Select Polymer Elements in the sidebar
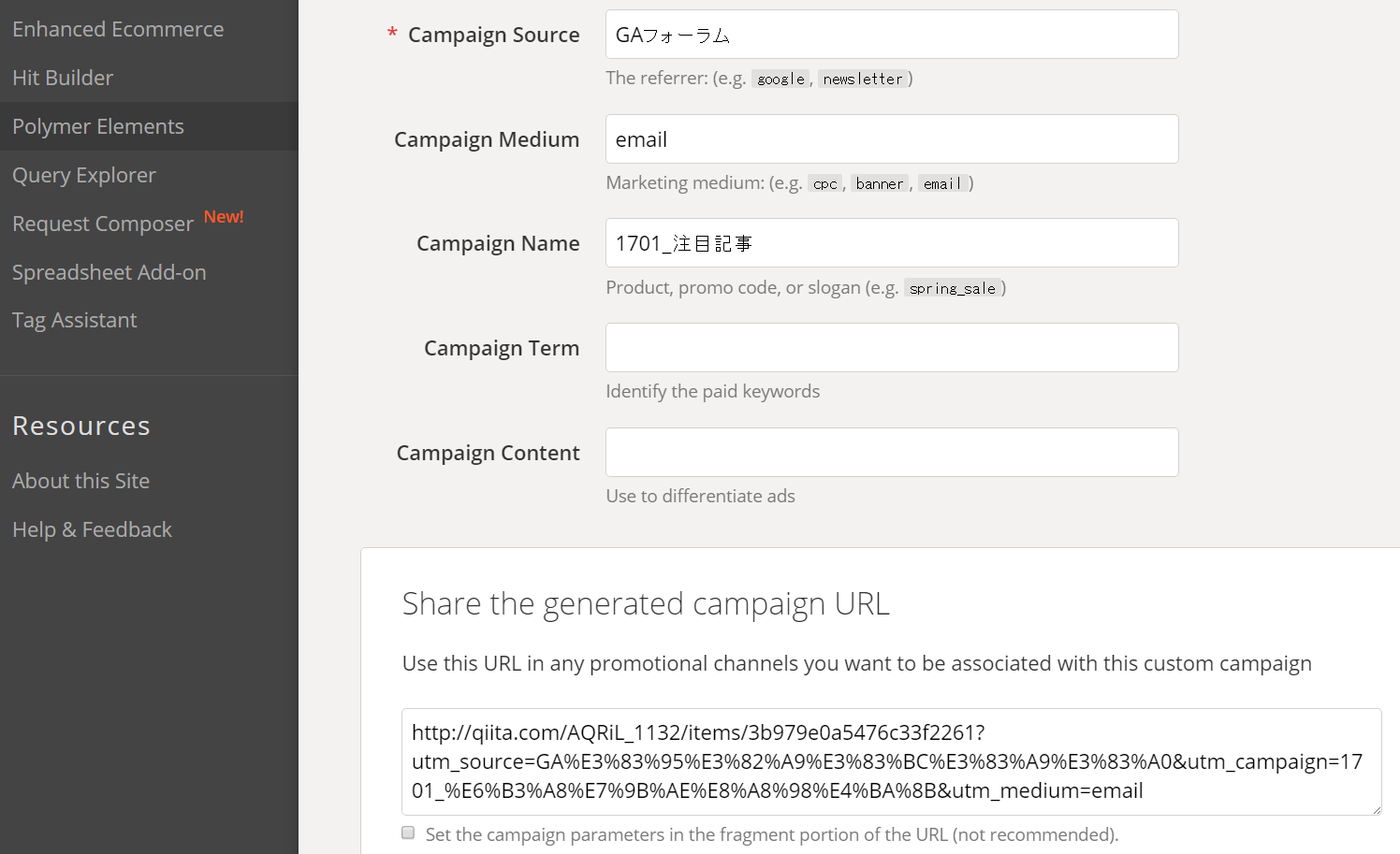The height and width of the screenshot is (854, 1400). [97, 126]
